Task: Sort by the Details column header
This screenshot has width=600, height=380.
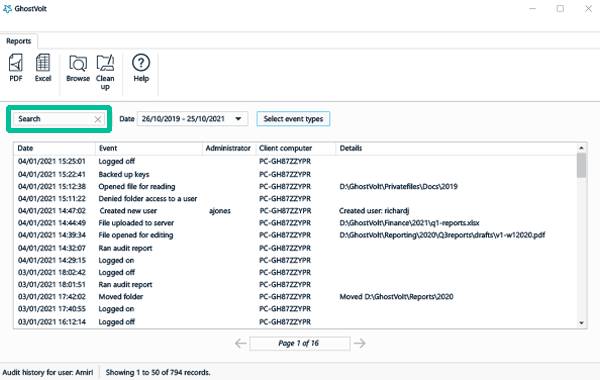Action: coord(456,148)
